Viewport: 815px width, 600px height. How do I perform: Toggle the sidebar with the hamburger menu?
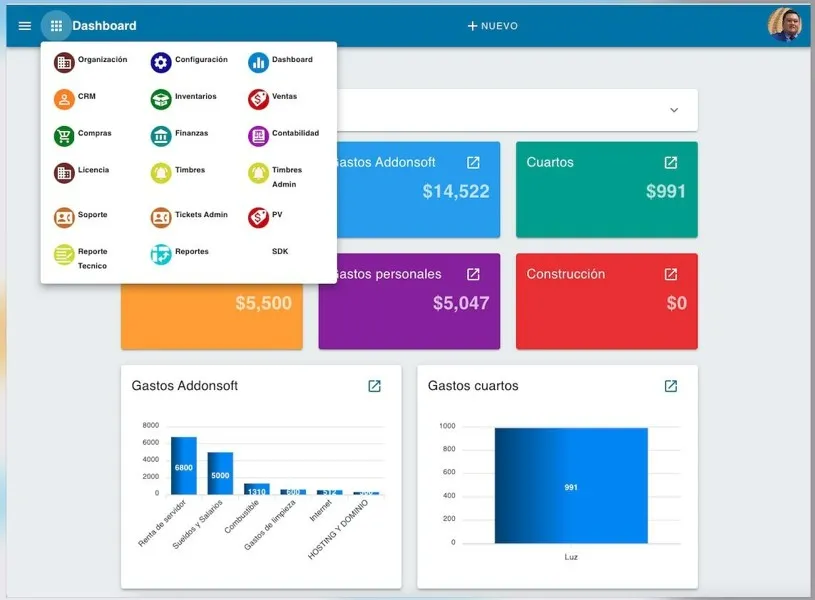(x=24, y=25)
